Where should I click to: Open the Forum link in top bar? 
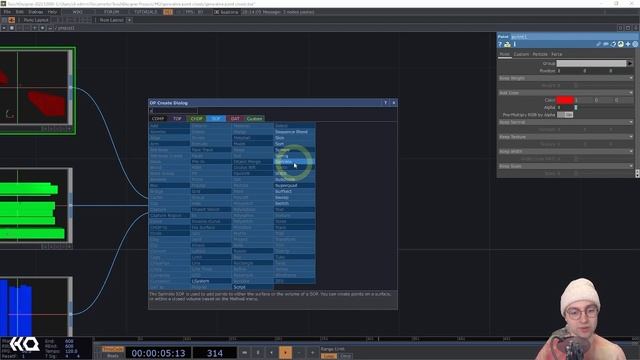[x=111, y=12]
